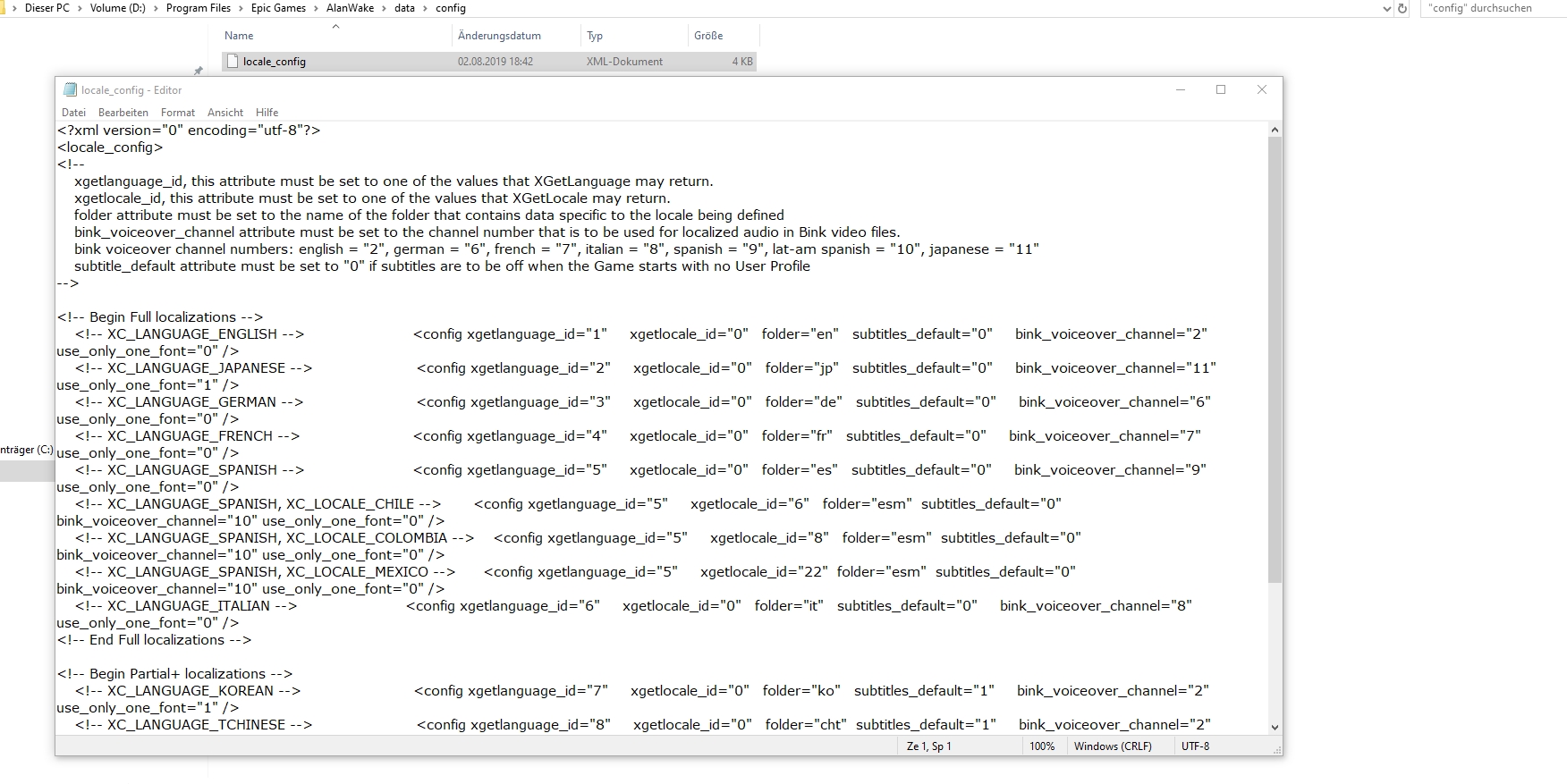Click the 4 KB size cell

coord(742,62)
